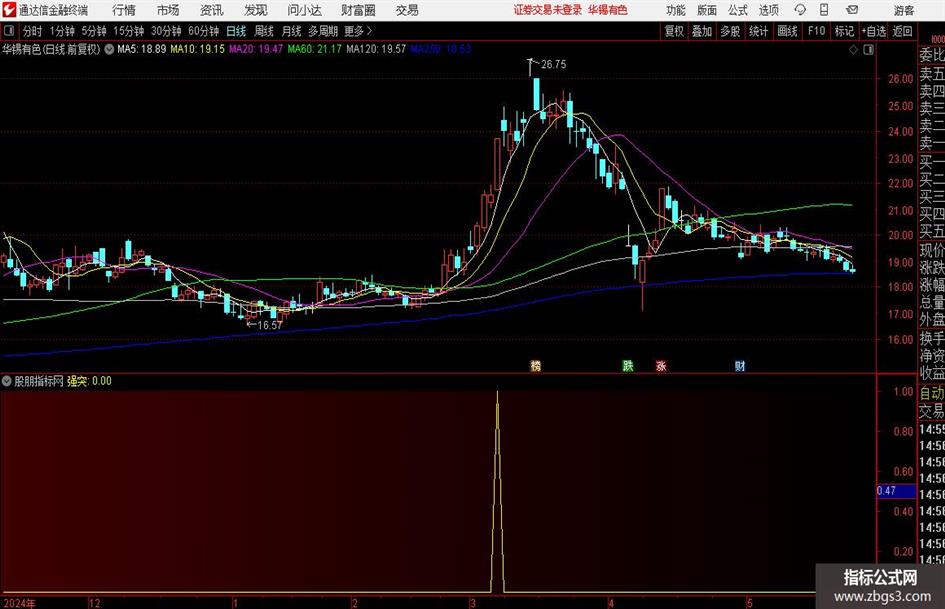Screen dimensions: 945x609
Task: Click the 游客 user account label
Action: (x=903, y=10)
